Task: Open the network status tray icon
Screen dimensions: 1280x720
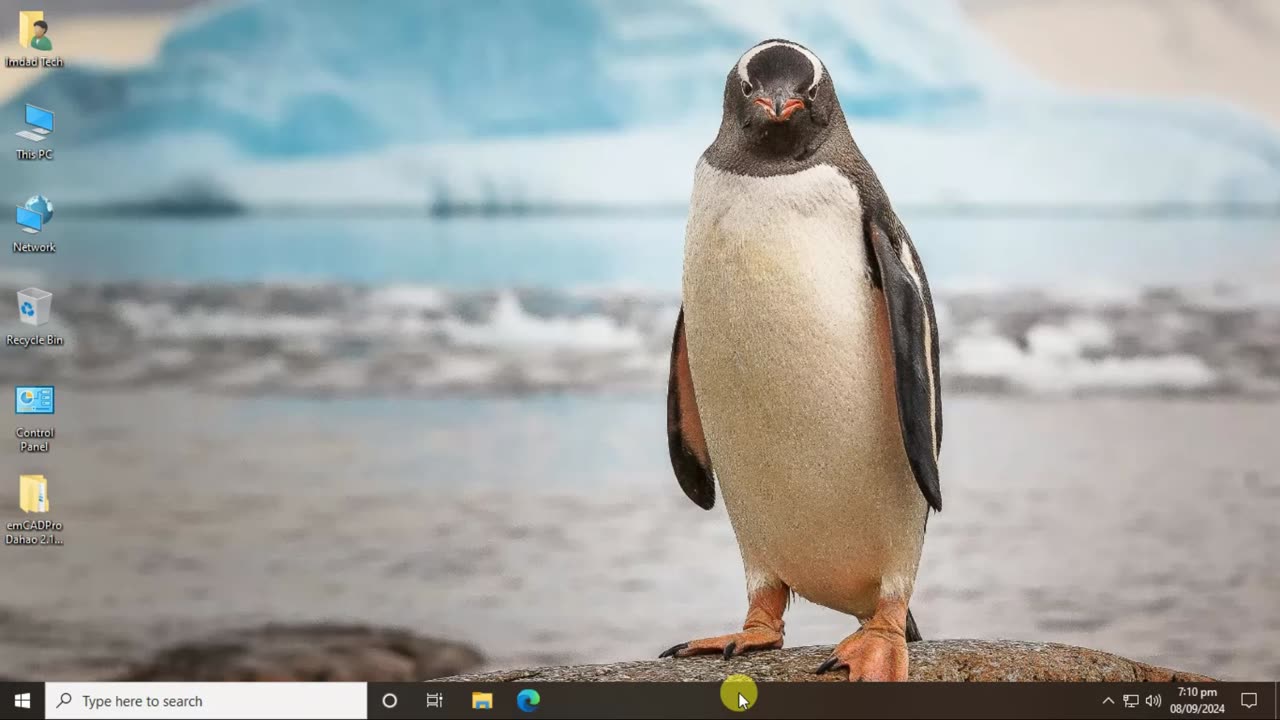Action: click(x=1131, y=701)
